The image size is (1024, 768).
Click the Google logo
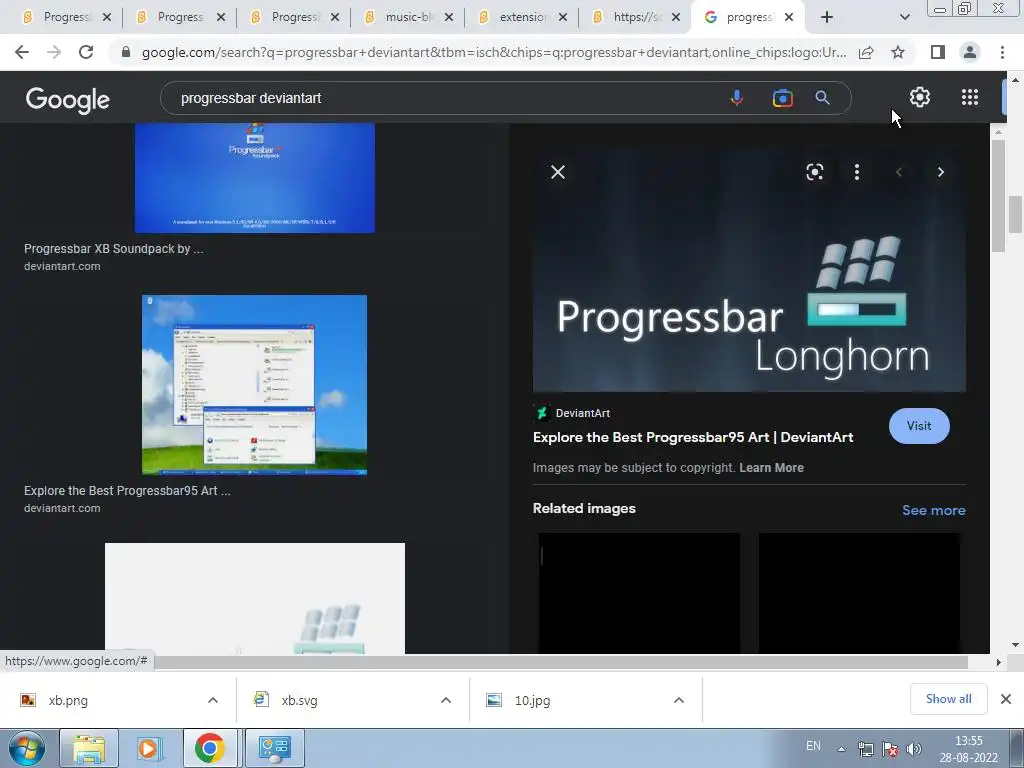[67, 100]
